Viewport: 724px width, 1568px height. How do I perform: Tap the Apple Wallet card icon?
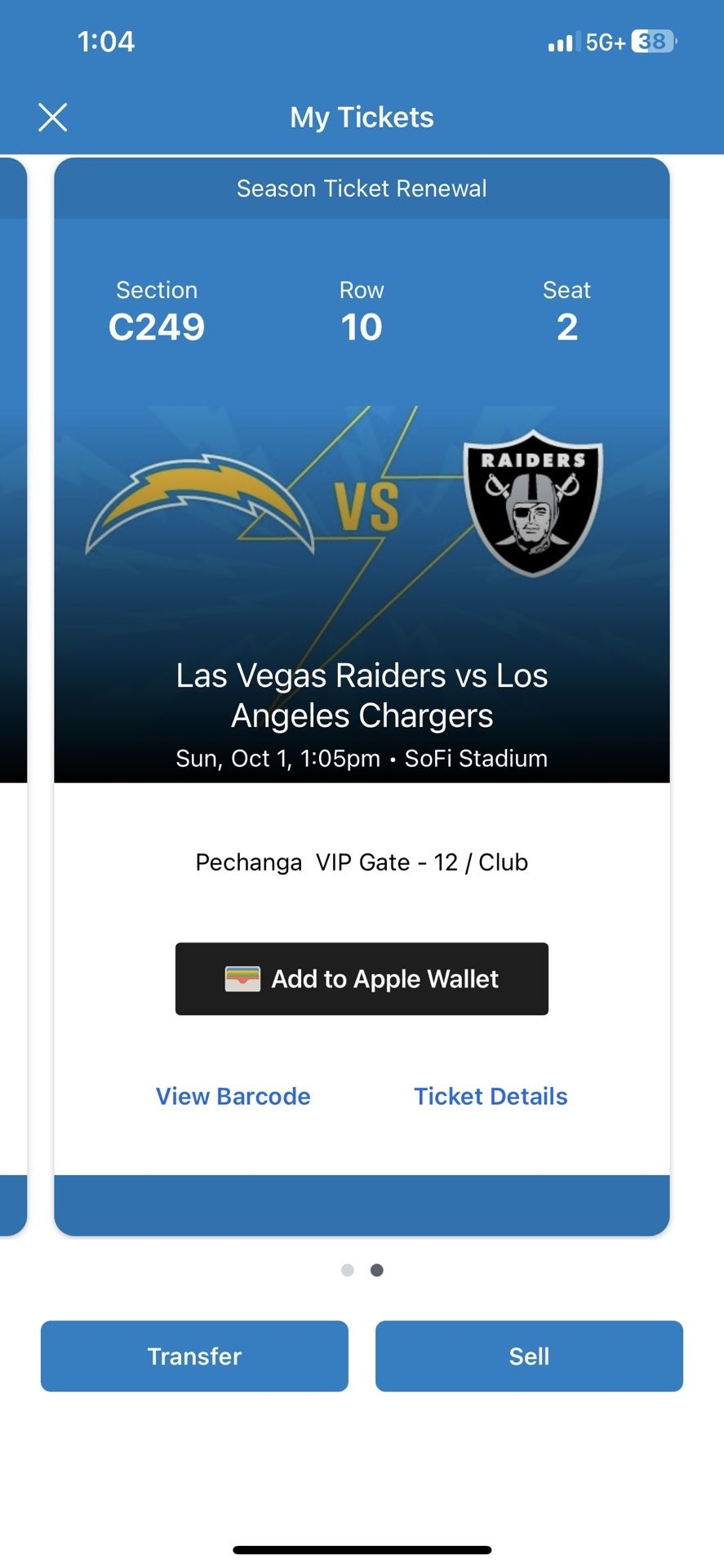tap(242, 978)
